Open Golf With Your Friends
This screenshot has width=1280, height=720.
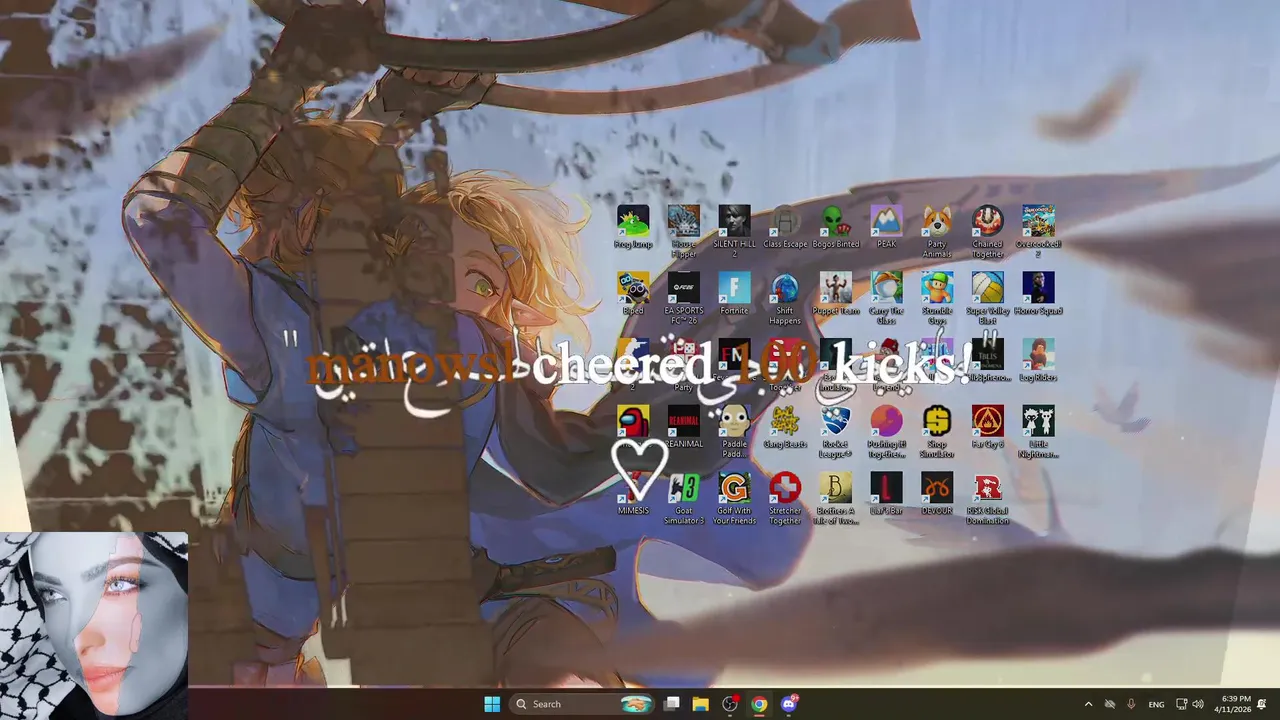pos(734,498)
